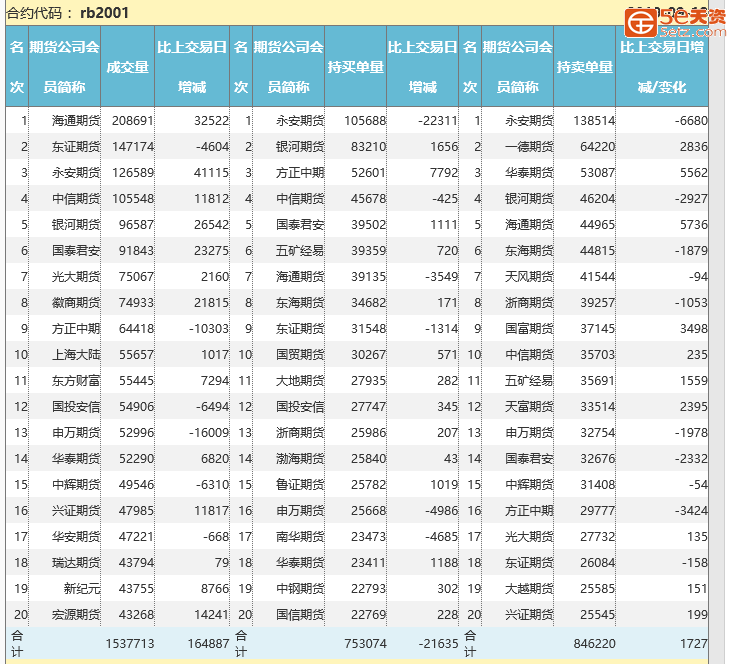Click long position value 39135
This screenshot has width=732, height=664.
click(x=368, y=277)
